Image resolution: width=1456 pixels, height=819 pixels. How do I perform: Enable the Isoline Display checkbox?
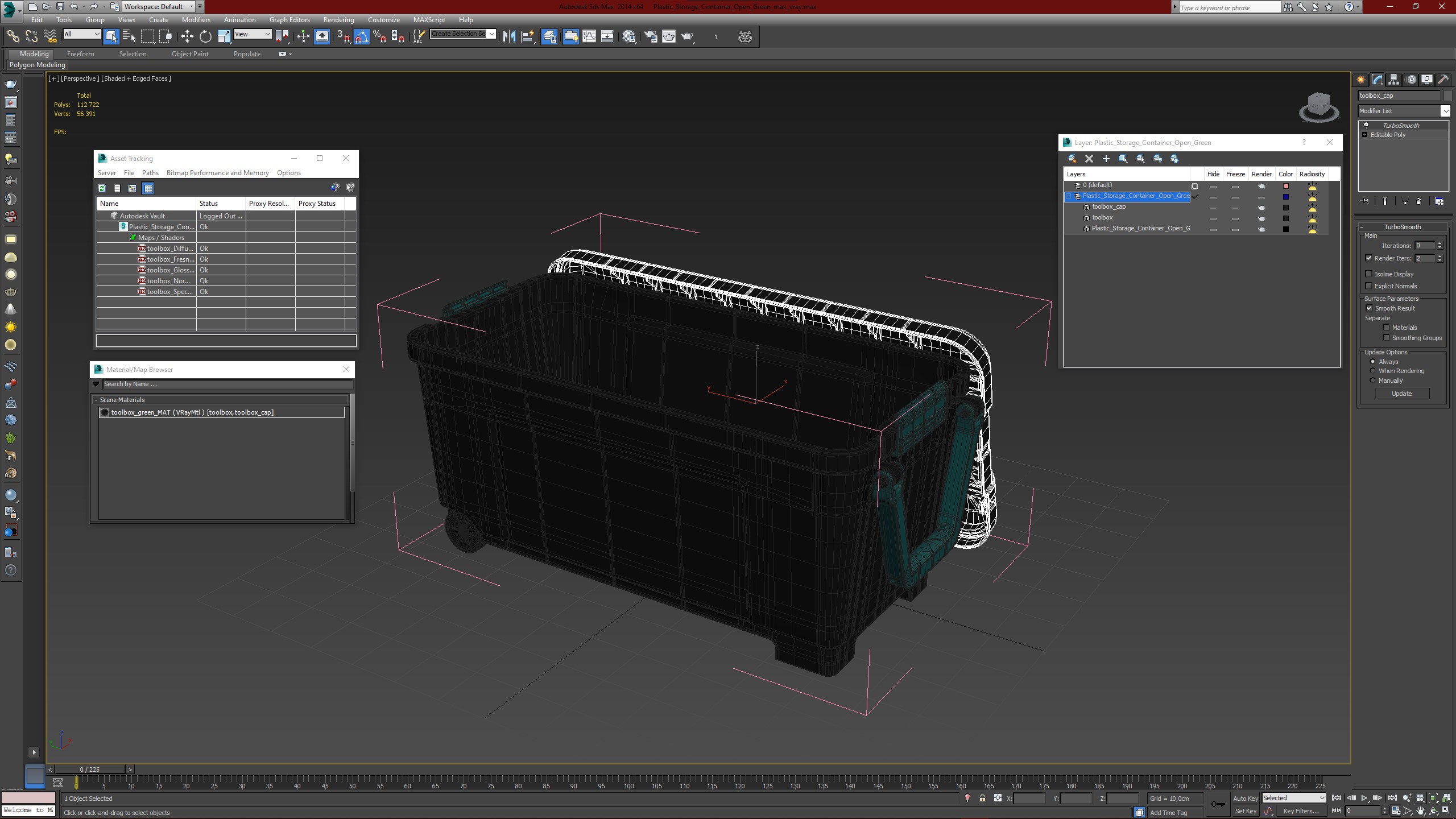point(1369,274)
